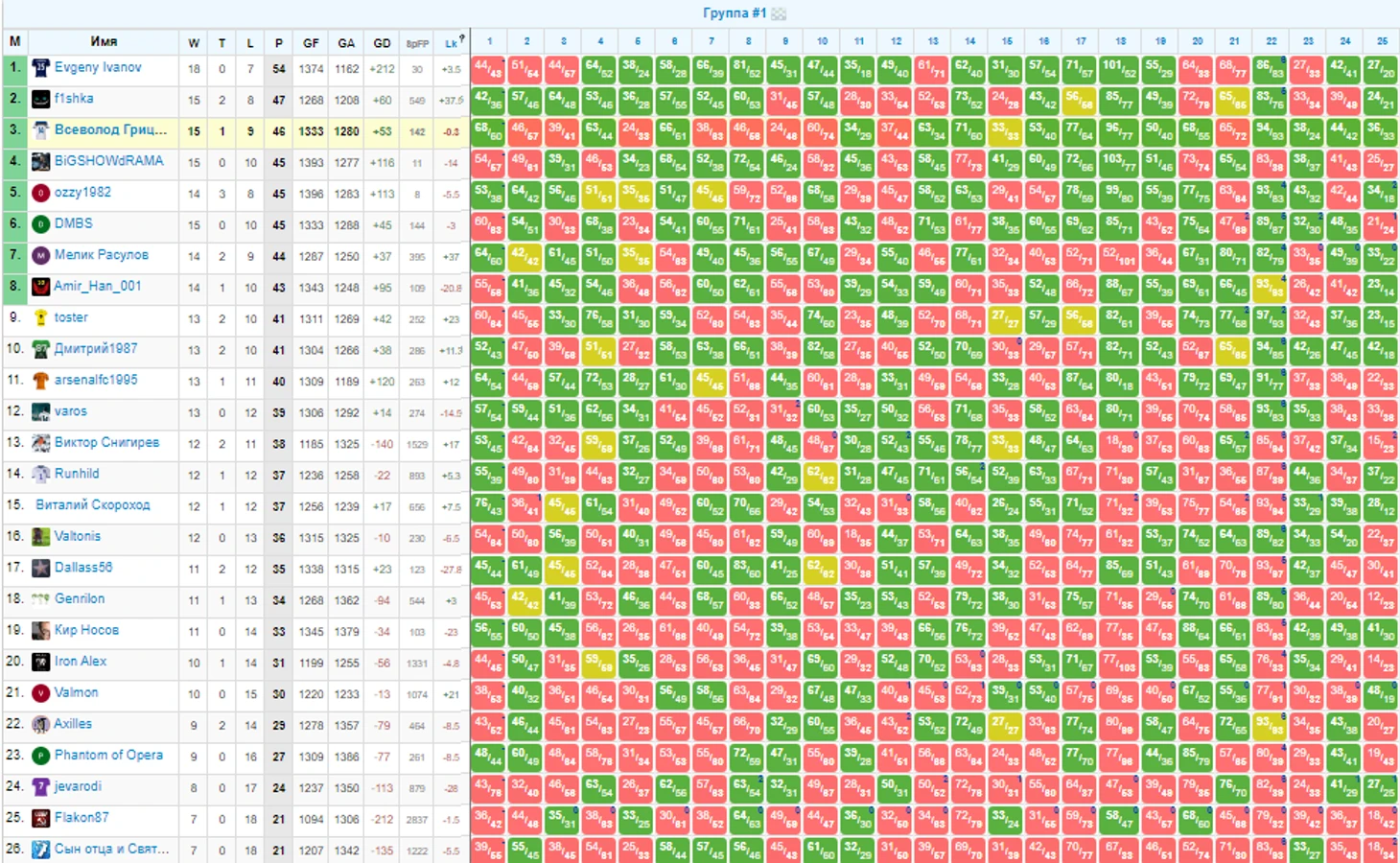Image resolution: width=1400 pixels, height=863 pixels.
Task: Click the BpFP column header
Action: pos(417,43)
